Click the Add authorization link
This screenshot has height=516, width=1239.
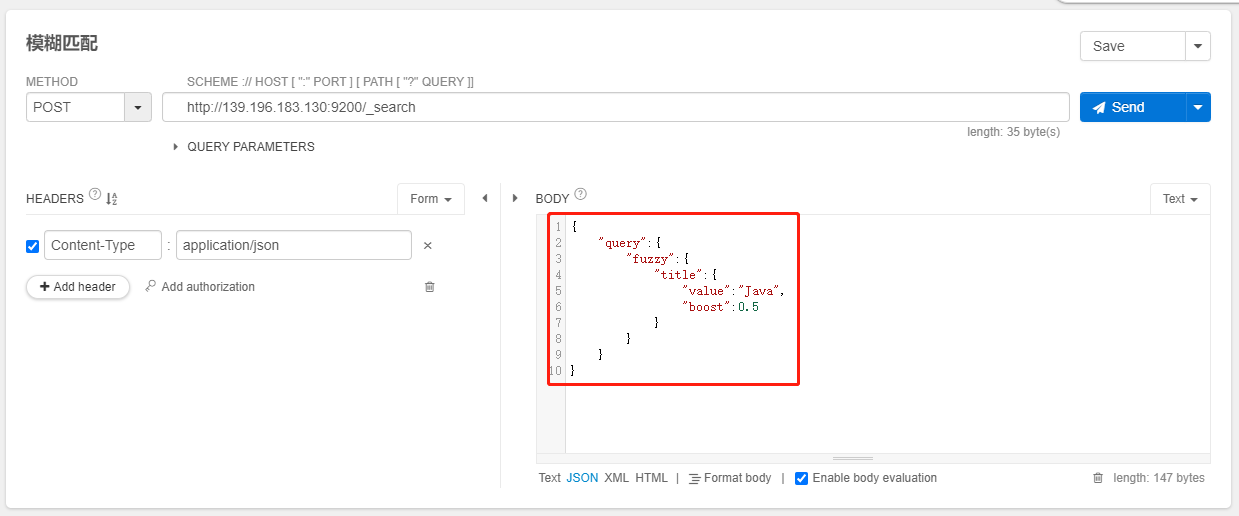click(x=208, y=287)
